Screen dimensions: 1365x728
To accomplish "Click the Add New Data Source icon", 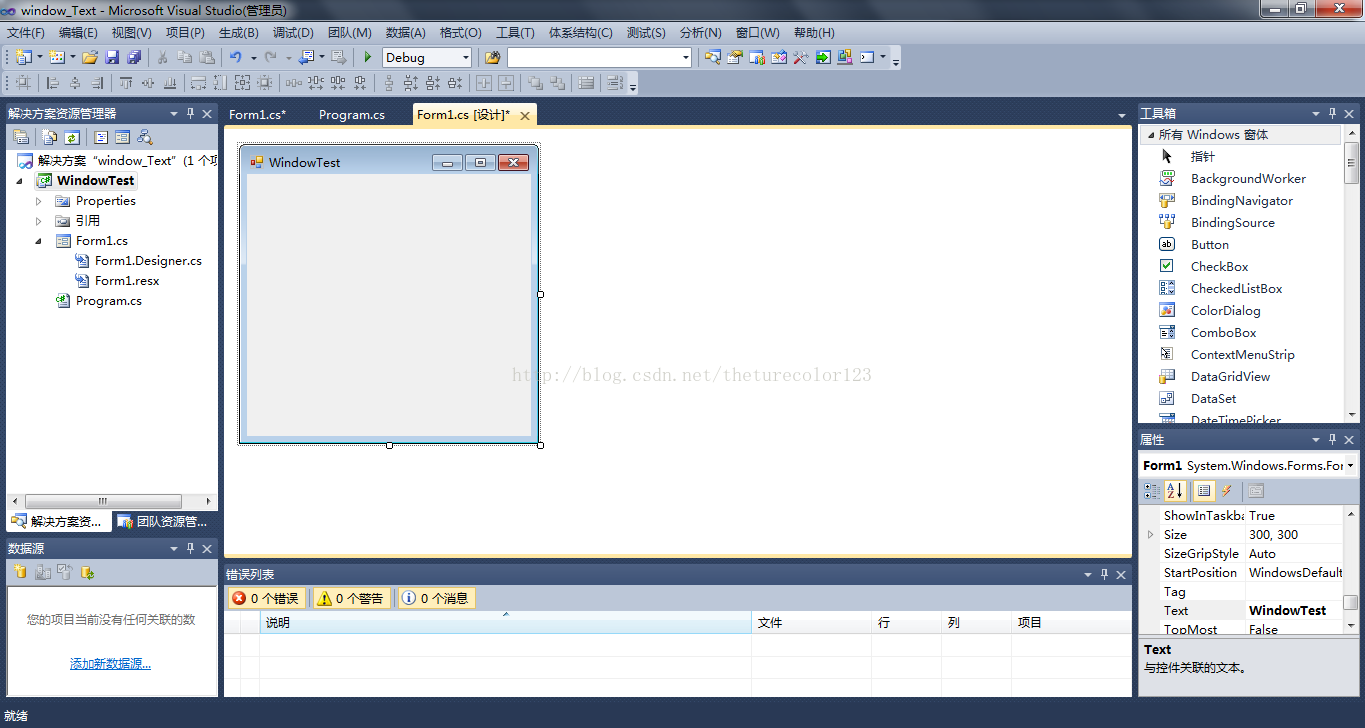I will 19,572.
